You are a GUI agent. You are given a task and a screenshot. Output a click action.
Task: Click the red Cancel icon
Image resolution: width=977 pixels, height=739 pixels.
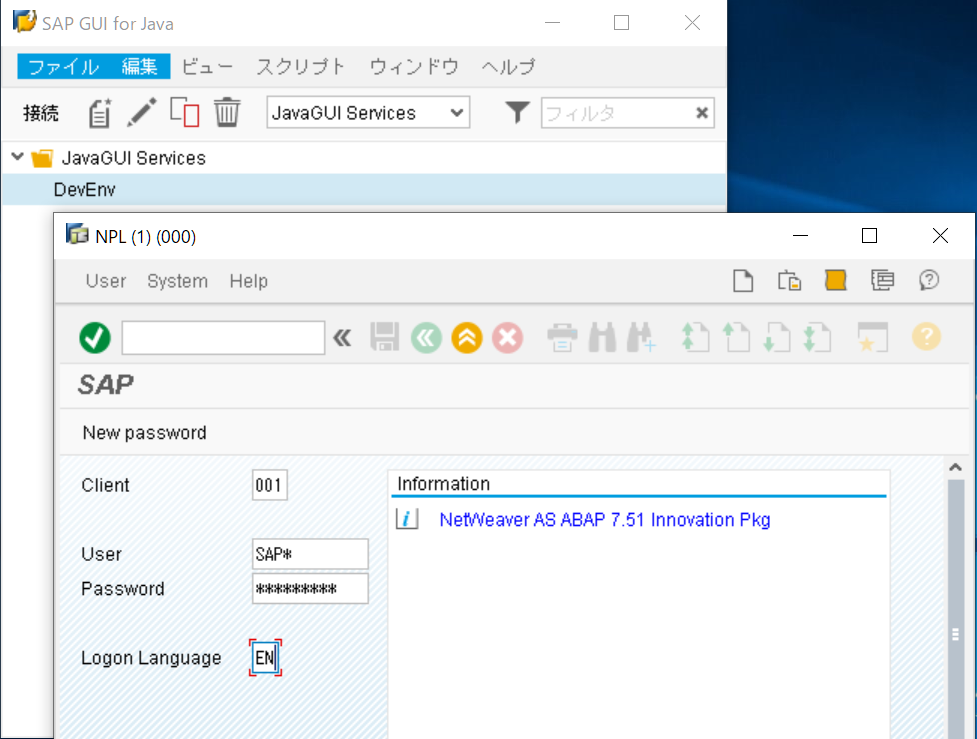(x=508, y=338)
